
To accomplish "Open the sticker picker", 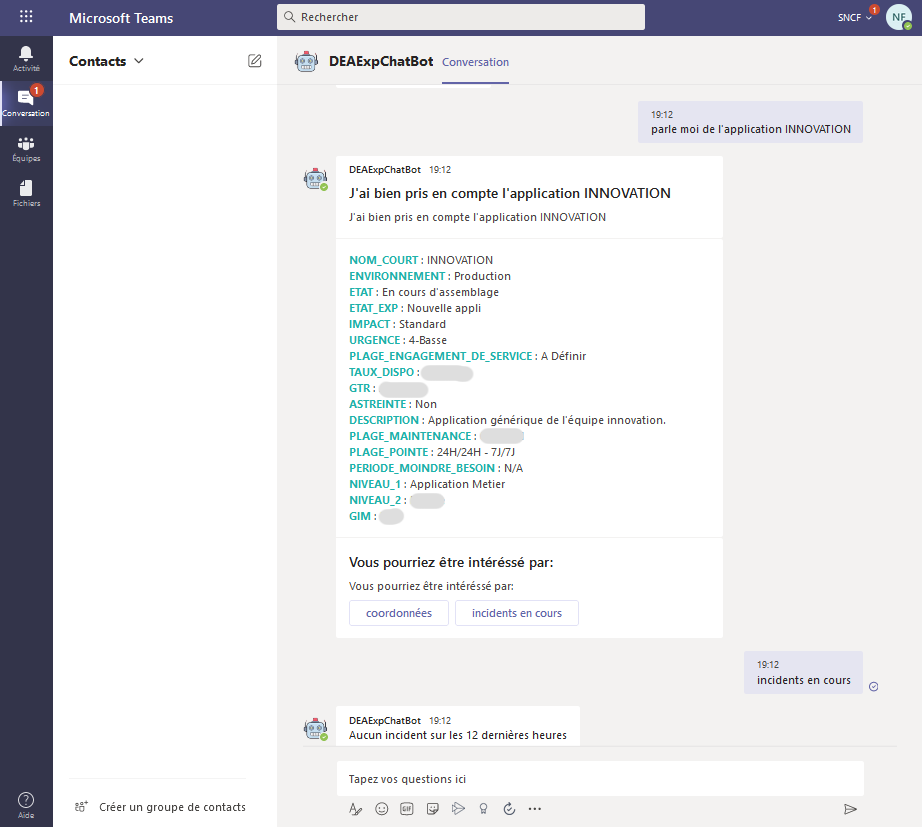I will pos(433,809).
